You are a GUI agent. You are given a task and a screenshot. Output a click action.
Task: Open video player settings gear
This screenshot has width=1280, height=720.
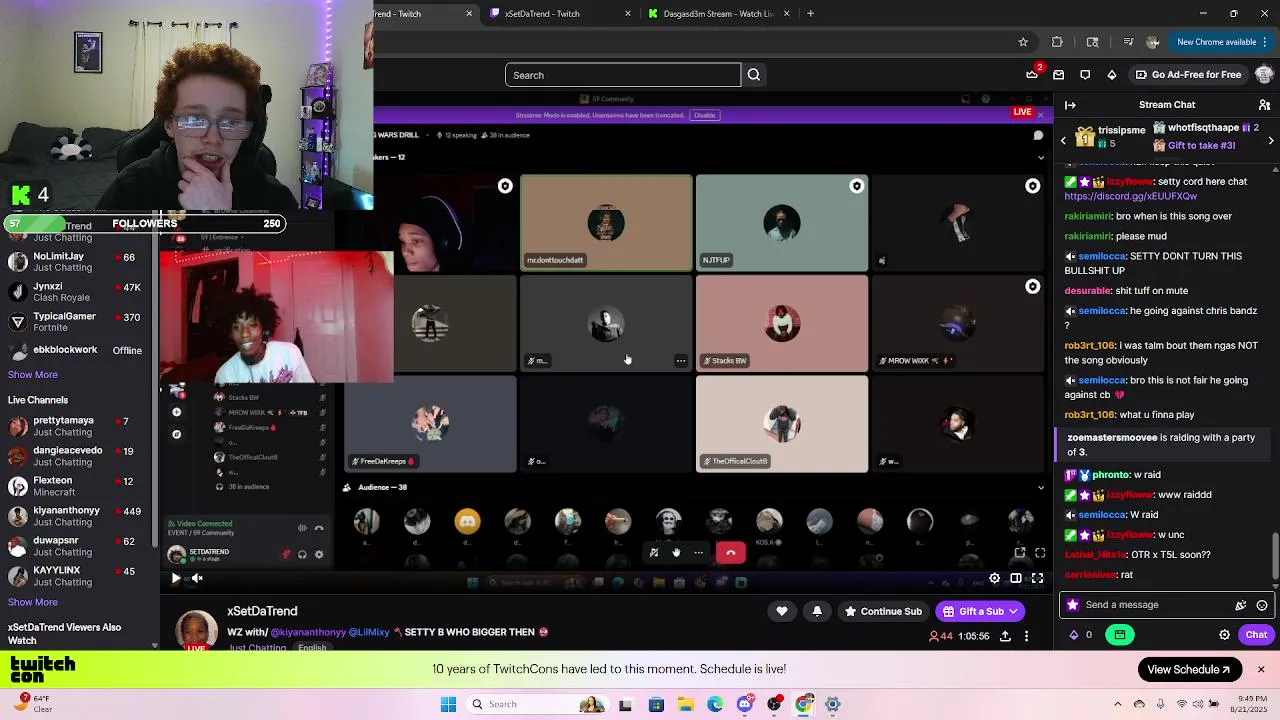click(x=994, y=578)
